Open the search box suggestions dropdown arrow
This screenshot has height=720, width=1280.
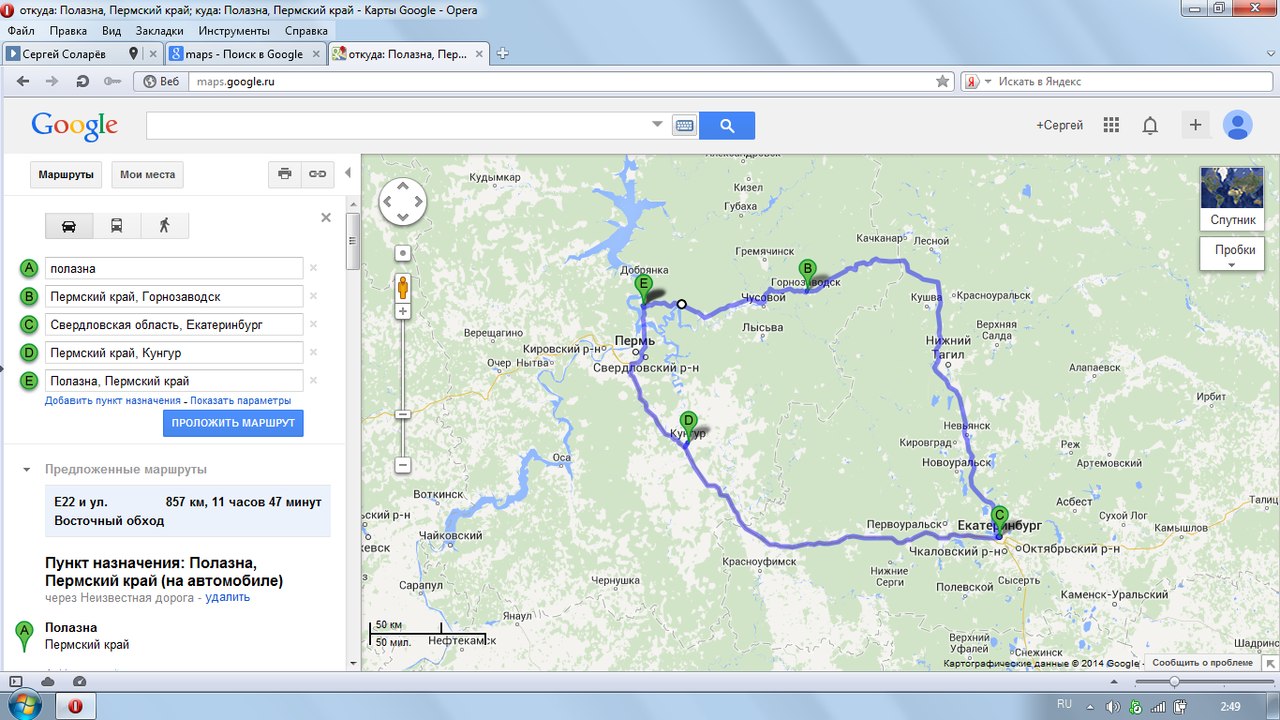tap(657, 125)
